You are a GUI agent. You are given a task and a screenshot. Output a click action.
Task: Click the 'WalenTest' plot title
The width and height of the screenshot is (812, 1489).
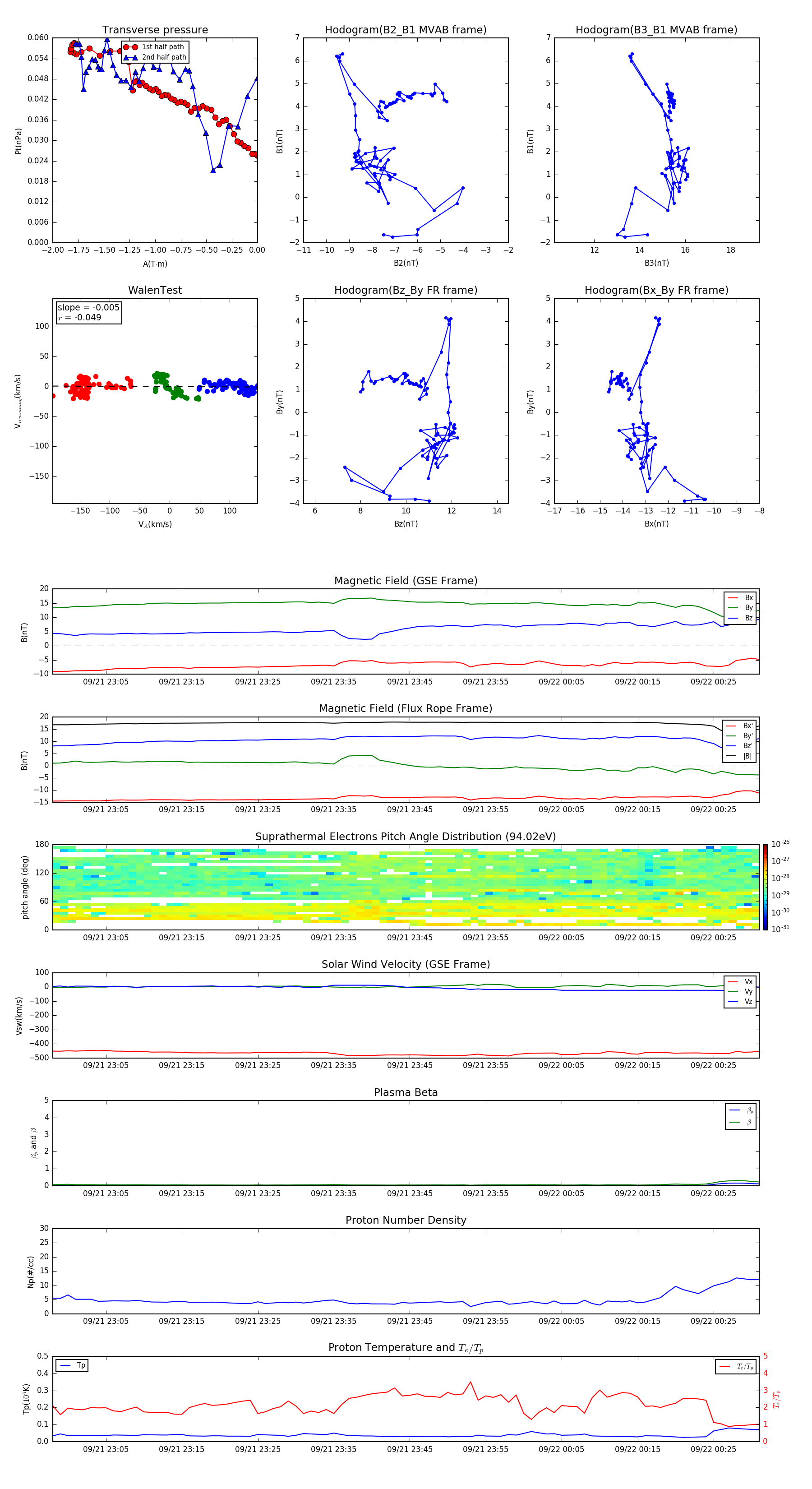pyautogui.click(x=155, y=290)
